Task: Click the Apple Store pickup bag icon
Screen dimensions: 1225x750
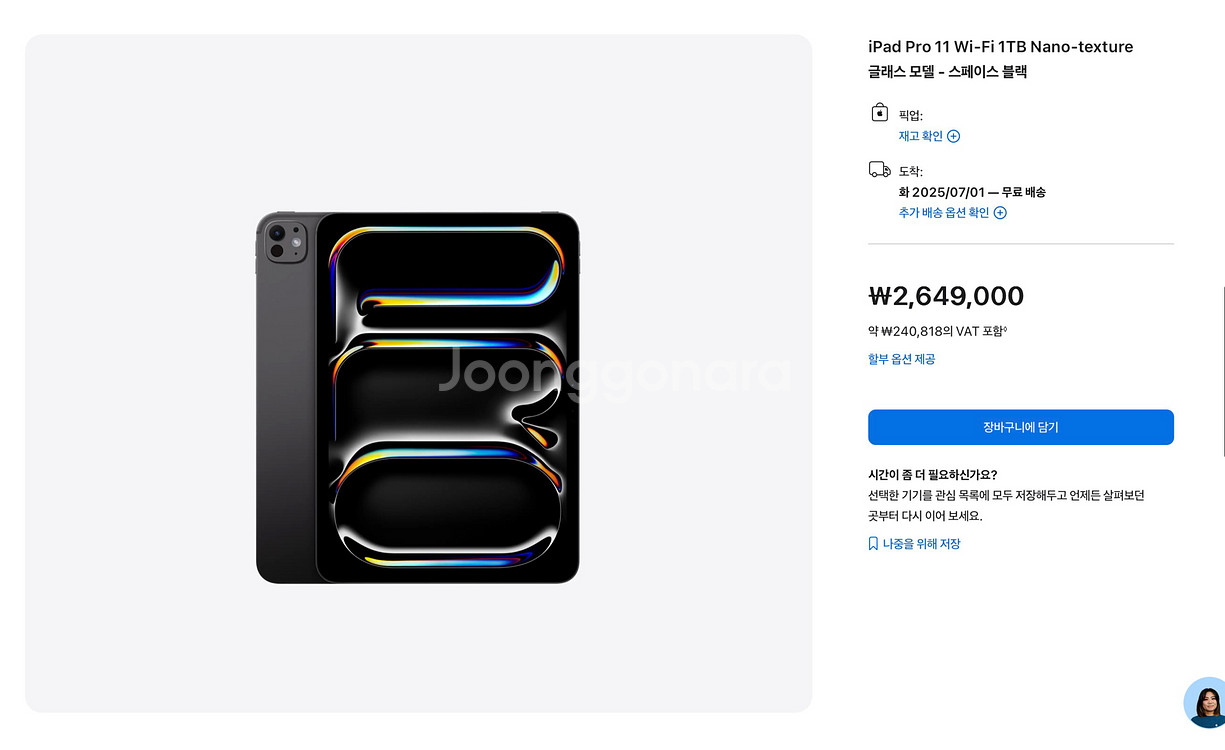Action: [x=879, y=112]
